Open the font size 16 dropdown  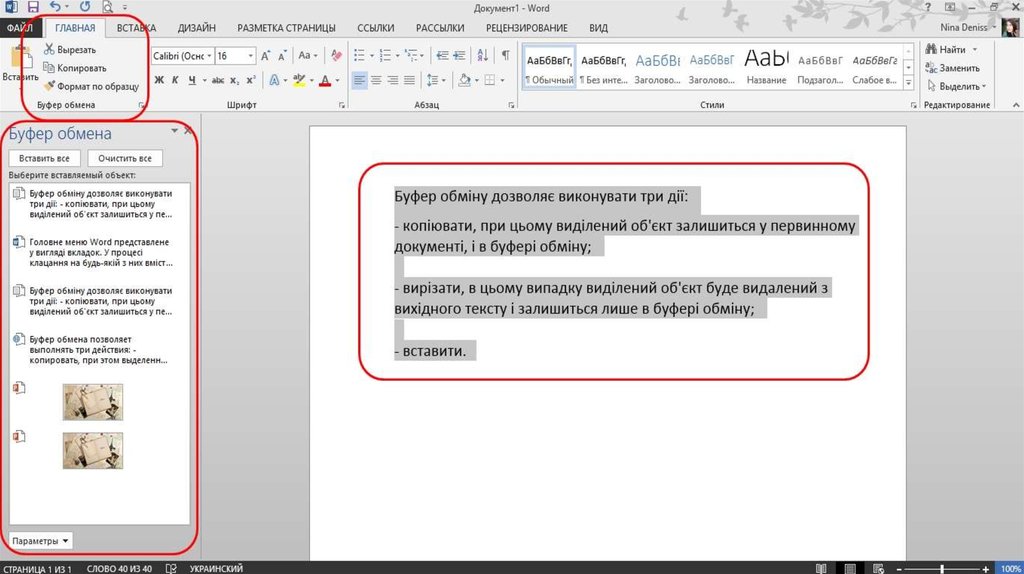point(251,56)
